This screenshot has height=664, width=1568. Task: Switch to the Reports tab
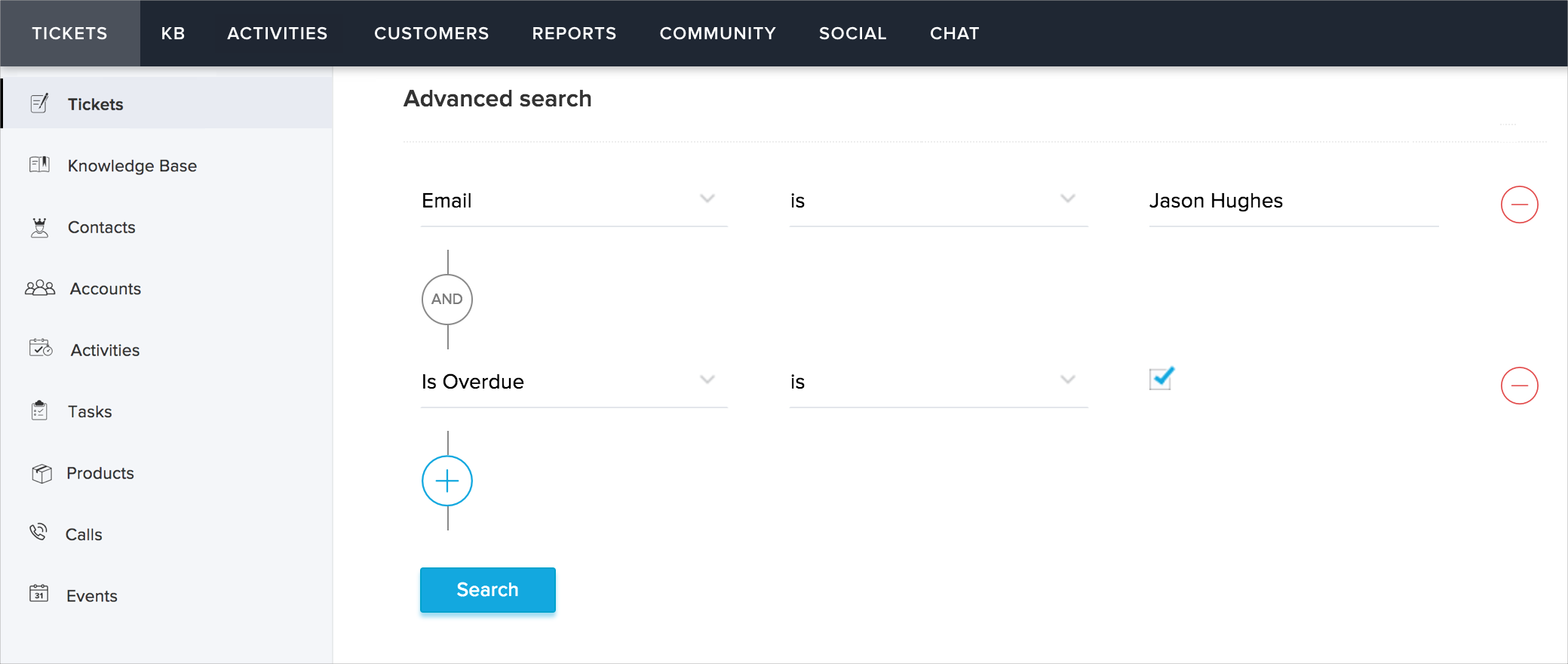pos(574,33)
